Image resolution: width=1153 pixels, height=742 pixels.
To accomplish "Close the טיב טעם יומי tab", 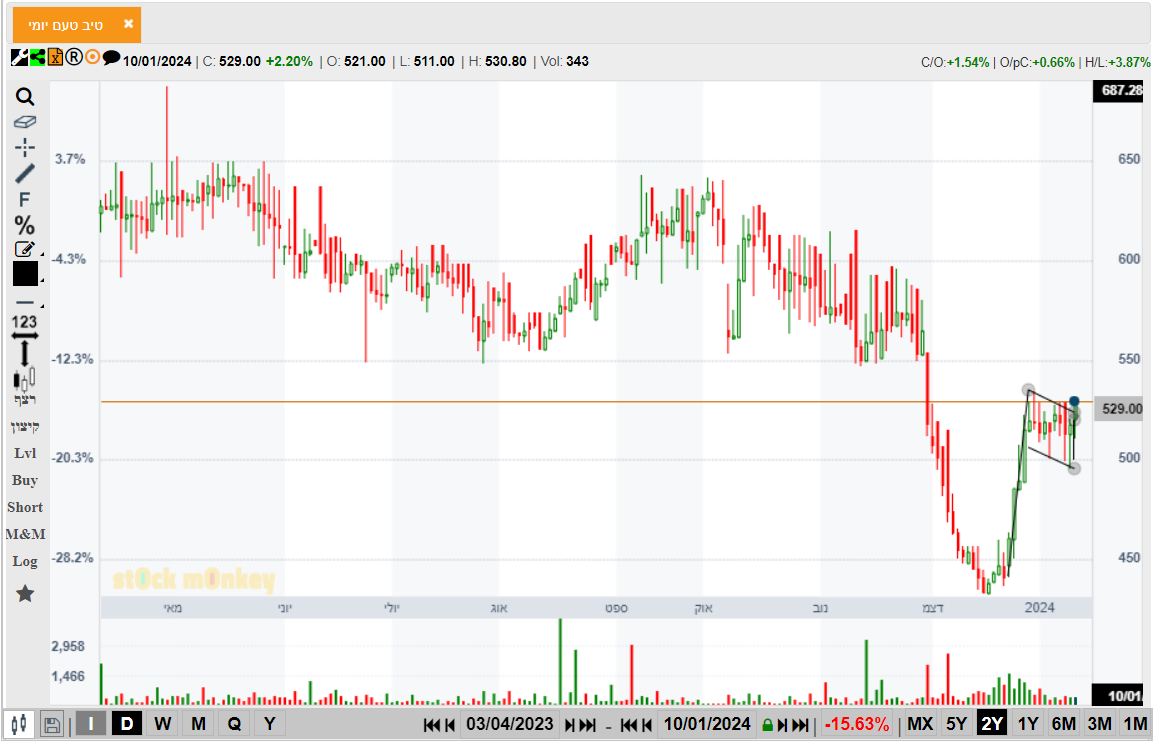I will 129,24.
